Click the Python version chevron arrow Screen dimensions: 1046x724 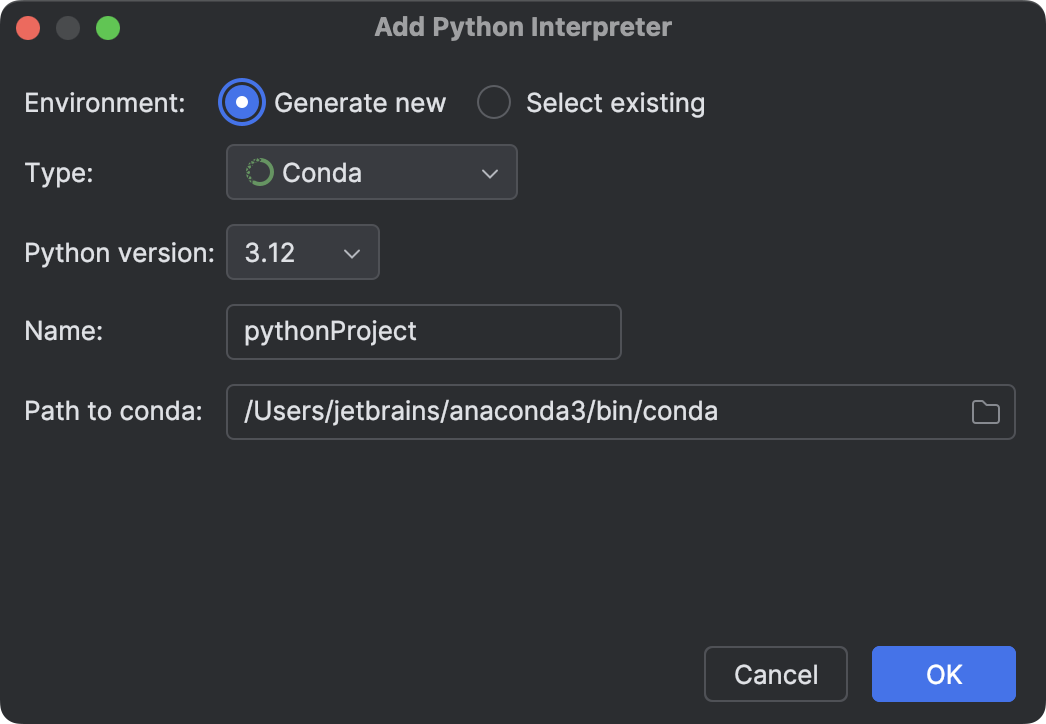(352, 252)
